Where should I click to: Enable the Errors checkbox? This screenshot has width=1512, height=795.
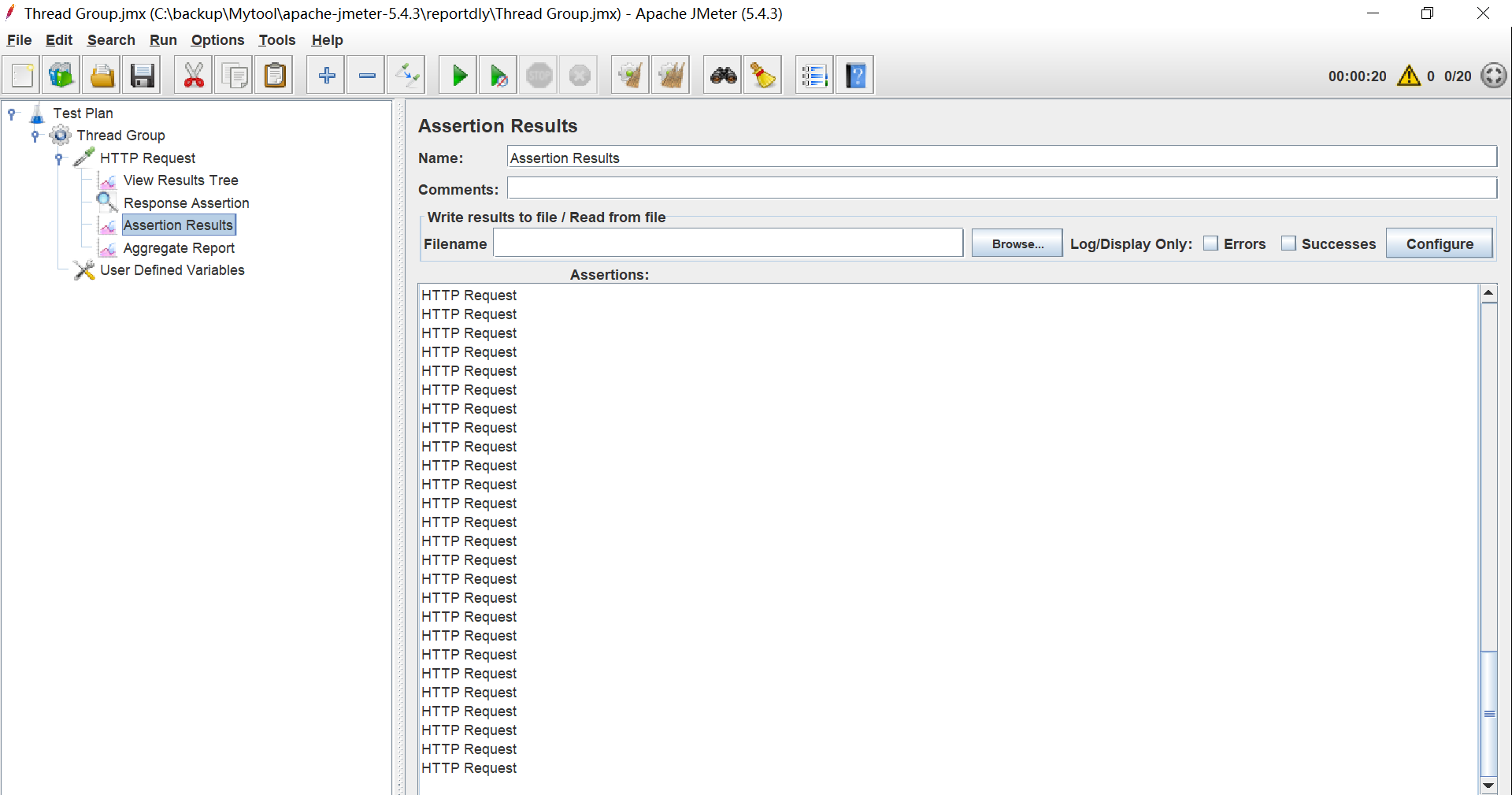click(x=1211, y=243)
